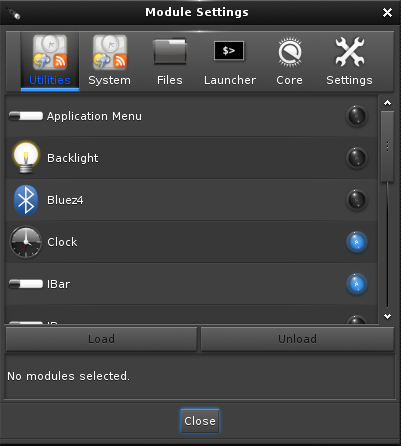401x446 pixels.
Task: Select the Utilities category icon
Action: (50, 53)
